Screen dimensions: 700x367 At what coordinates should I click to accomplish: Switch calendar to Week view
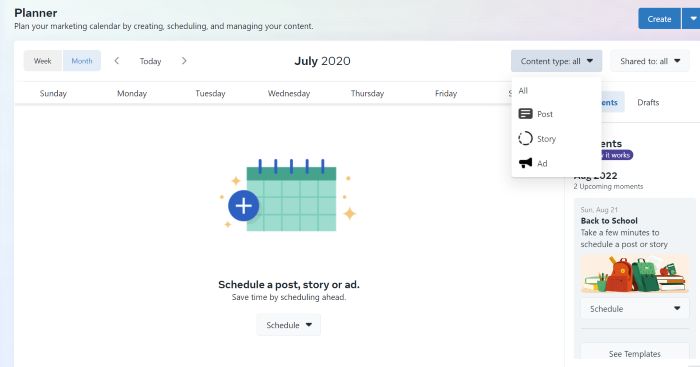click(x=43, y=61)
